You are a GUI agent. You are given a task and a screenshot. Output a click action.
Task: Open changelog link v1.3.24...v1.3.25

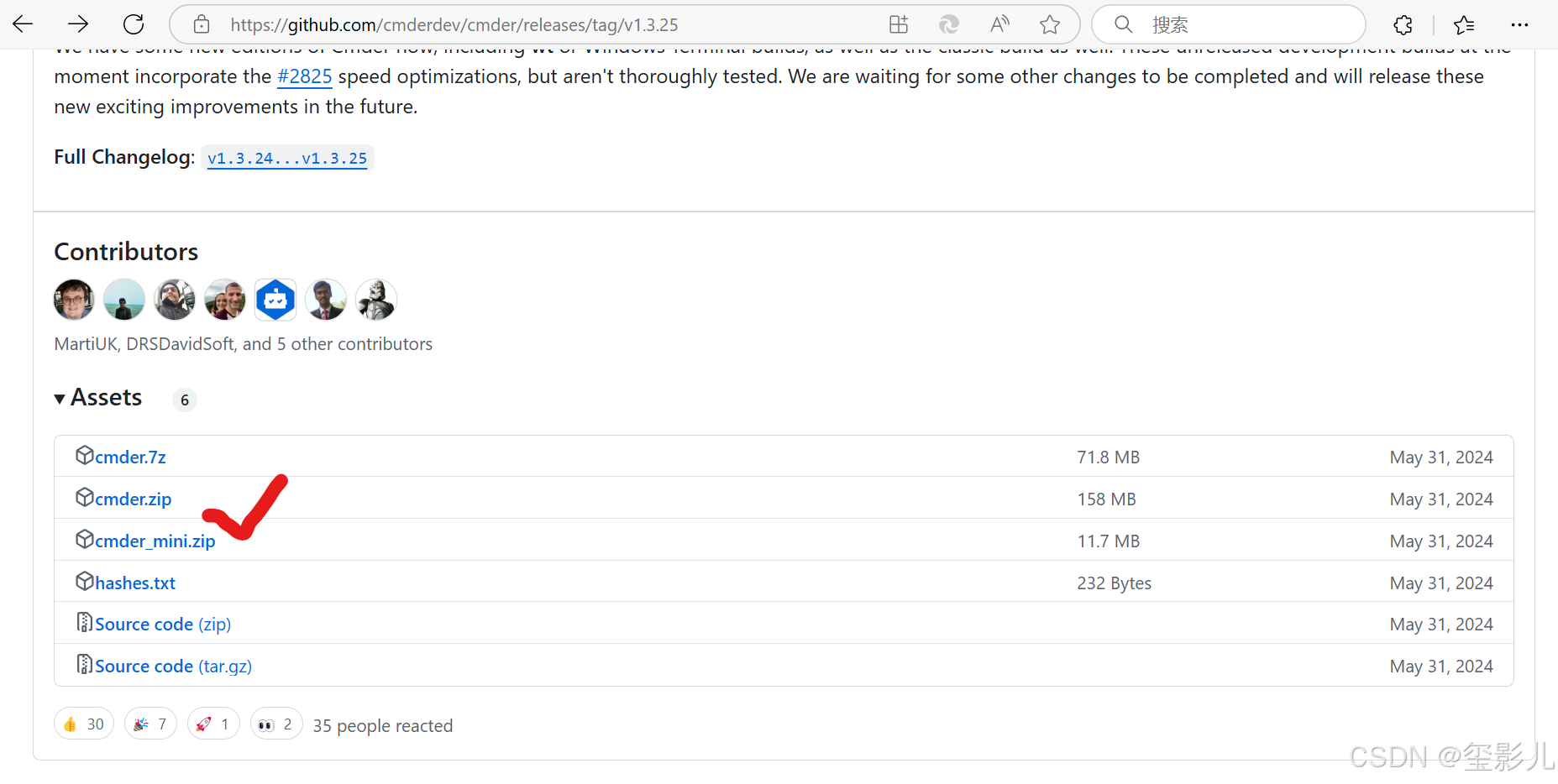coord(287,158)
